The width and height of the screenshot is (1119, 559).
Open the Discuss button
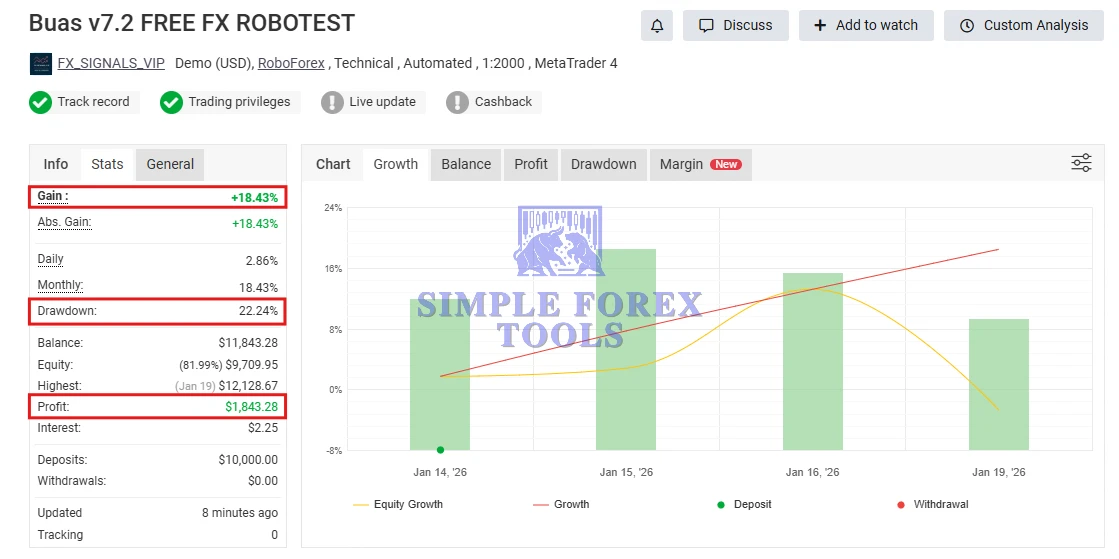pyautogui.click(x=736, y=26)
